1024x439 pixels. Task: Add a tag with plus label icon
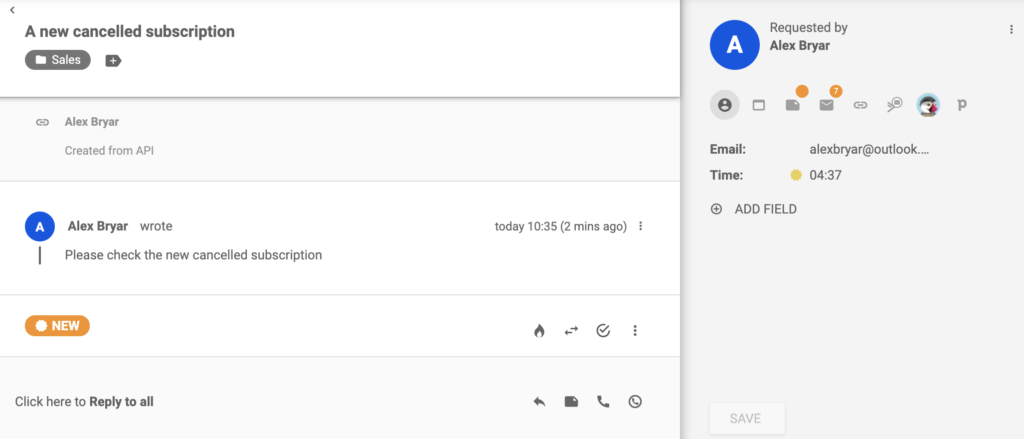pyautogui.click(x=113, y=61)
